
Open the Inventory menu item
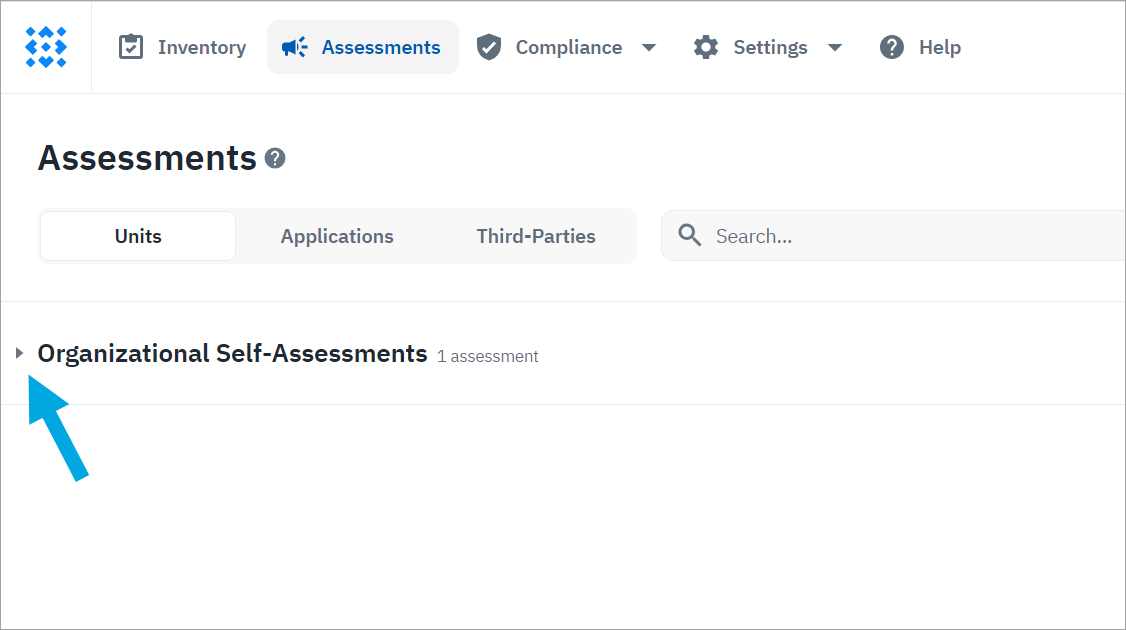point(201,47)
